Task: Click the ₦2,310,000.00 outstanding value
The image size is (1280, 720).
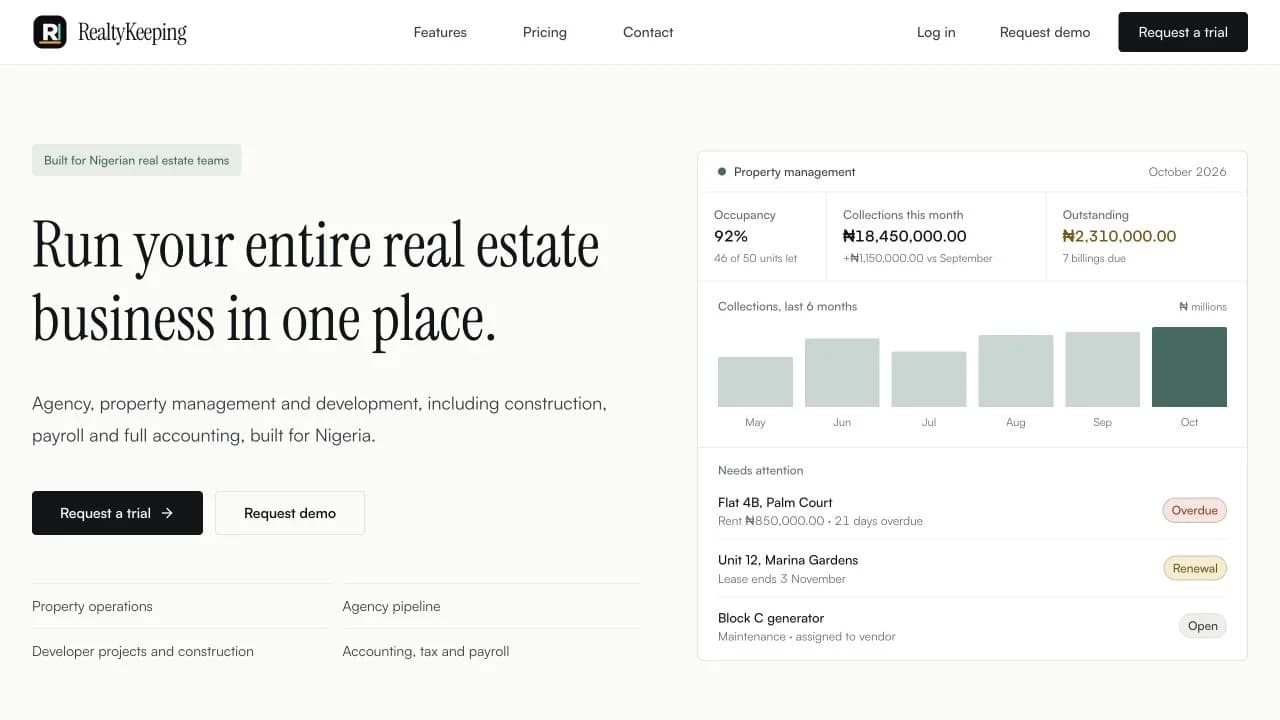Action: click(1119, 237)
